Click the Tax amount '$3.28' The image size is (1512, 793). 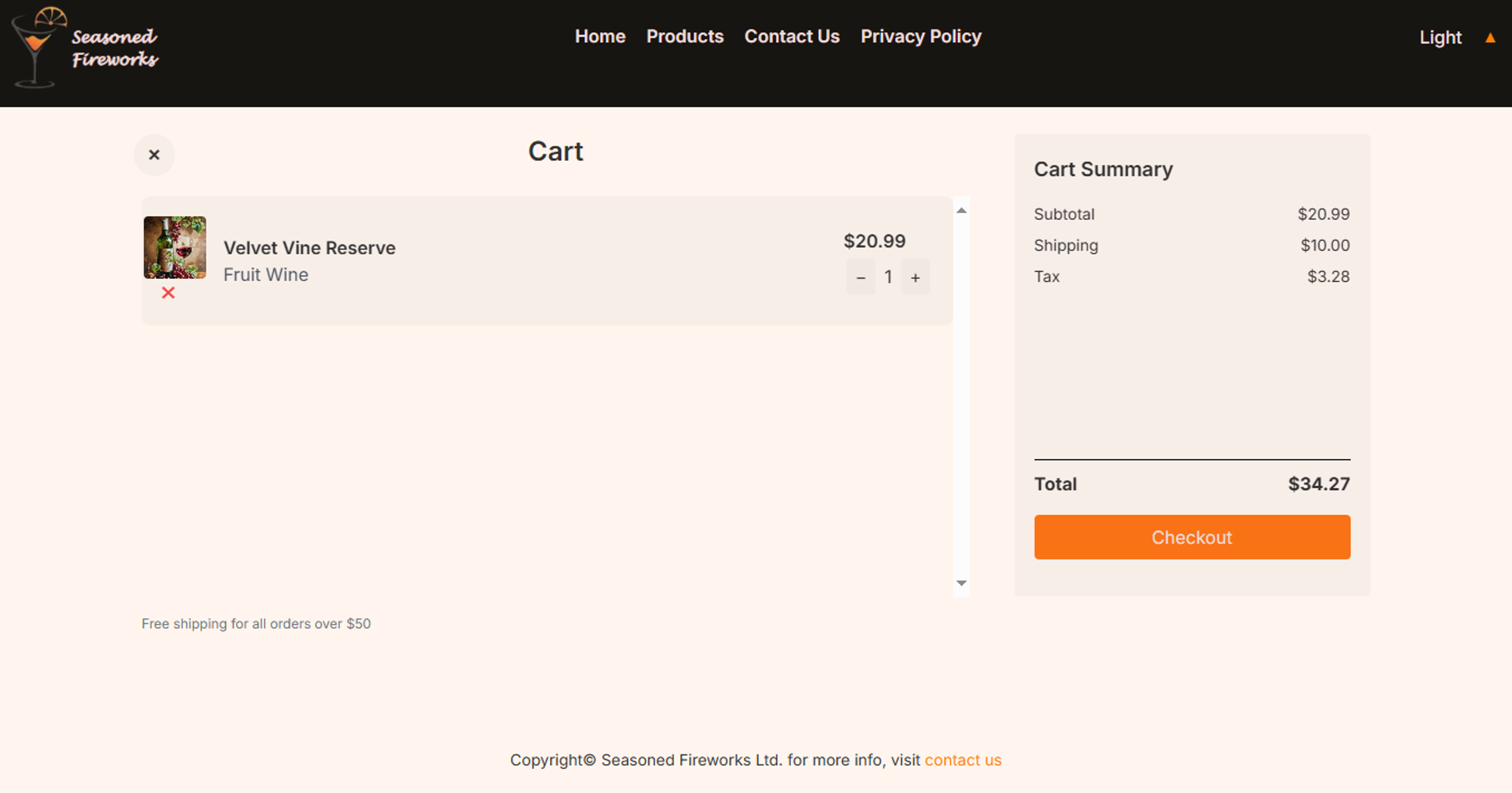point(1328,277)
